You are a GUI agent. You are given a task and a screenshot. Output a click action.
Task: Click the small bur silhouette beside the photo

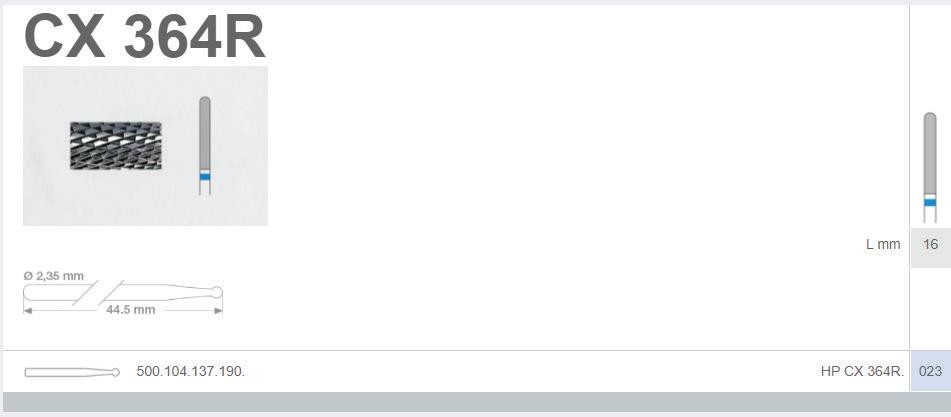[205, 145]
